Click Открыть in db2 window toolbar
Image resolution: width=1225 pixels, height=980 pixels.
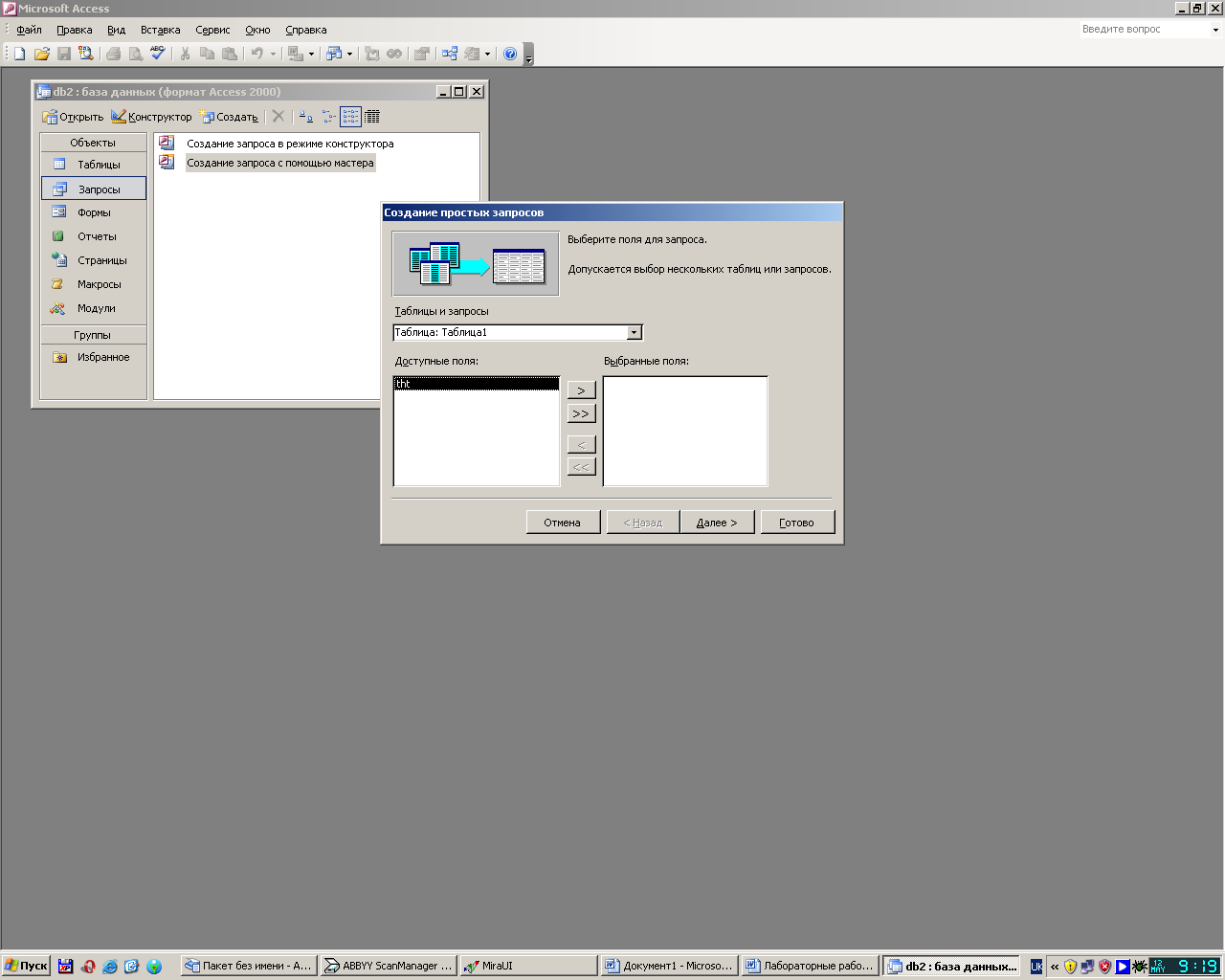(73, 117)
